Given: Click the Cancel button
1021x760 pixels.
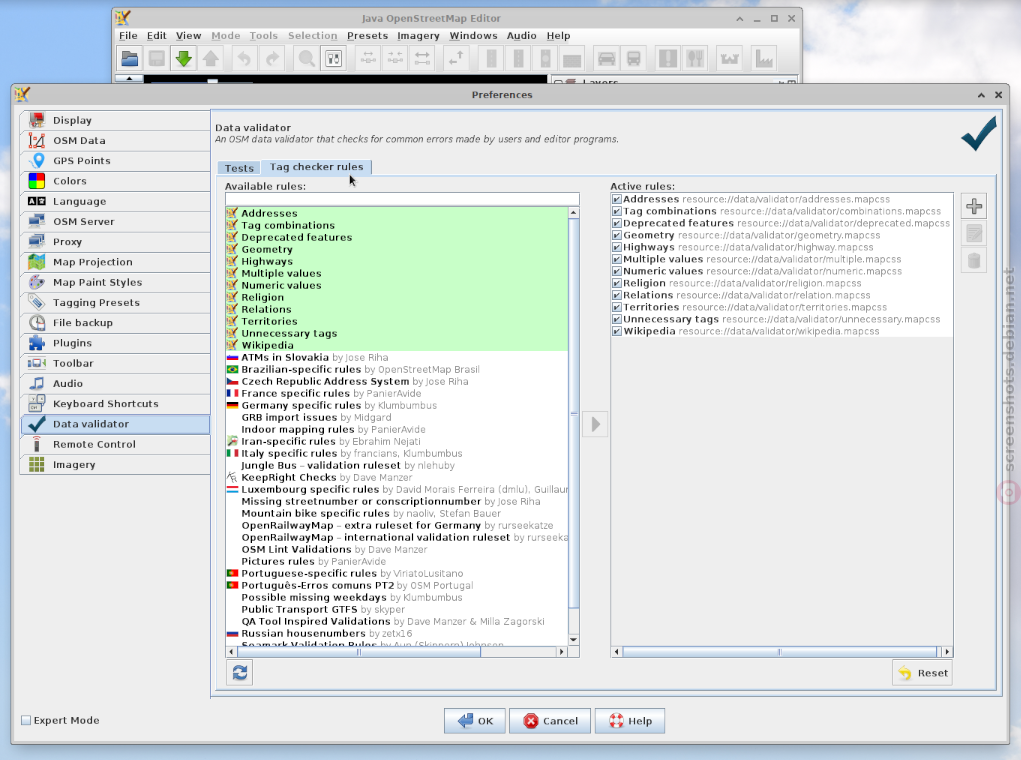Looking at the screenshot, I should pos(550,721).
